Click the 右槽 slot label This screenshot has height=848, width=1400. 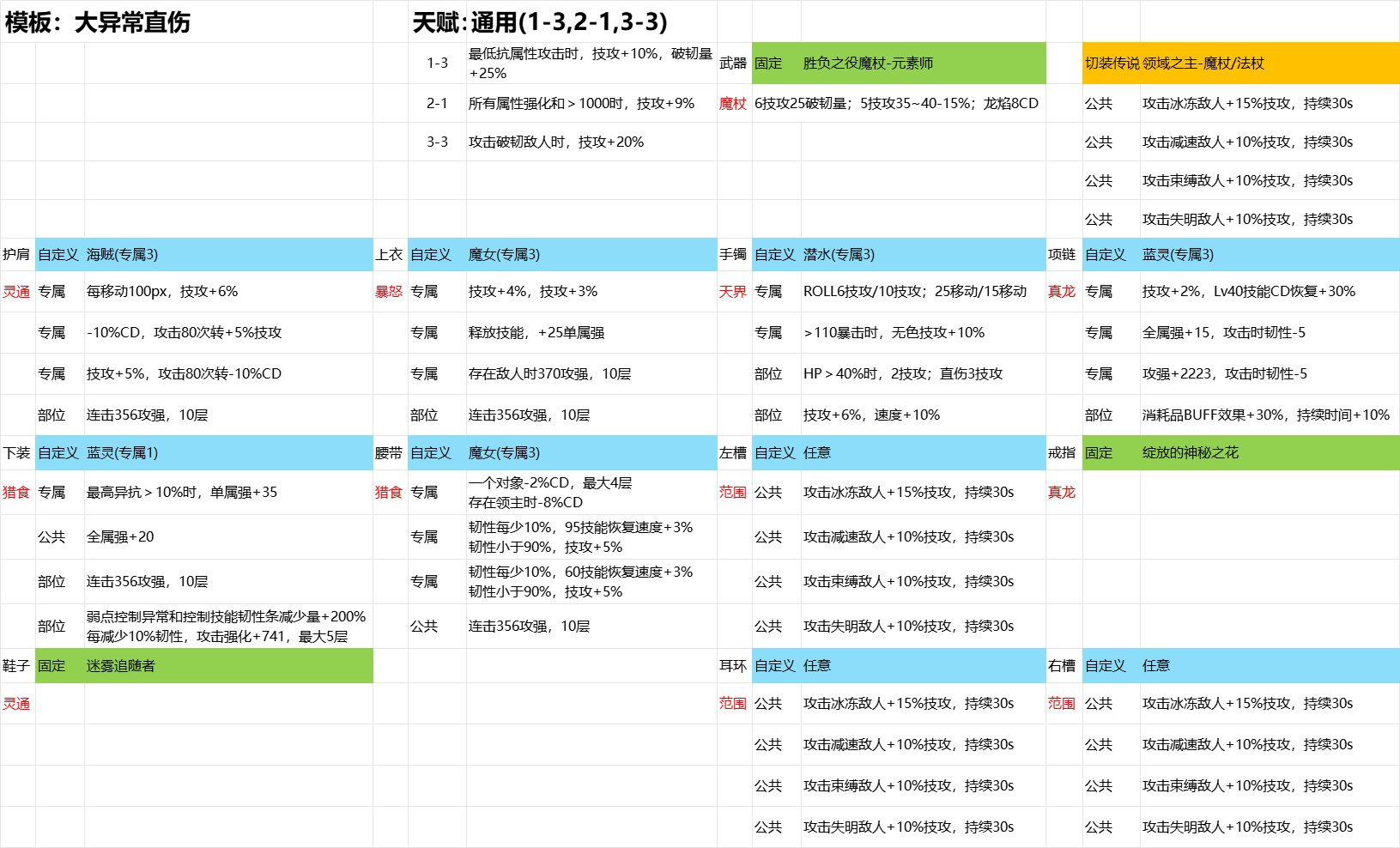pos(1064,666)
